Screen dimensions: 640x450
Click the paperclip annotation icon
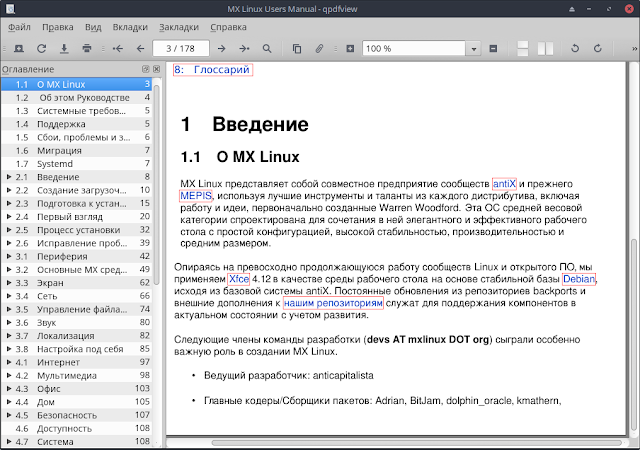click(x=319, y=49)
